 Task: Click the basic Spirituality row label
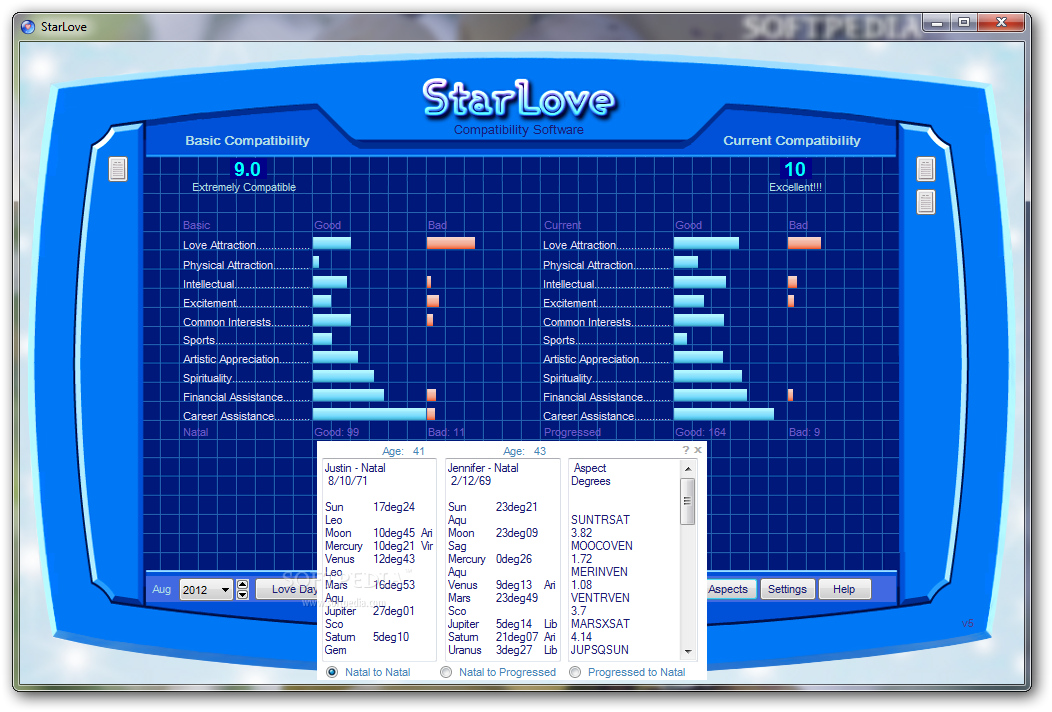[x=207, y=378]
